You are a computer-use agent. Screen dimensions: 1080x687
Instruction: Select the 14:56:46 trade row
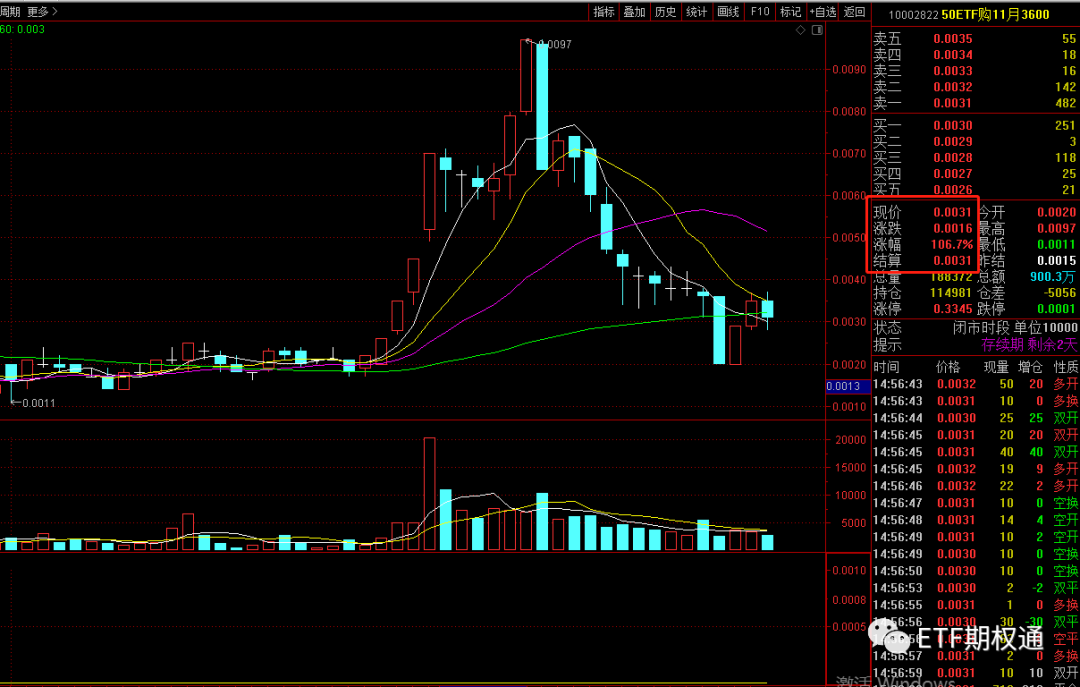pos(975,486)
